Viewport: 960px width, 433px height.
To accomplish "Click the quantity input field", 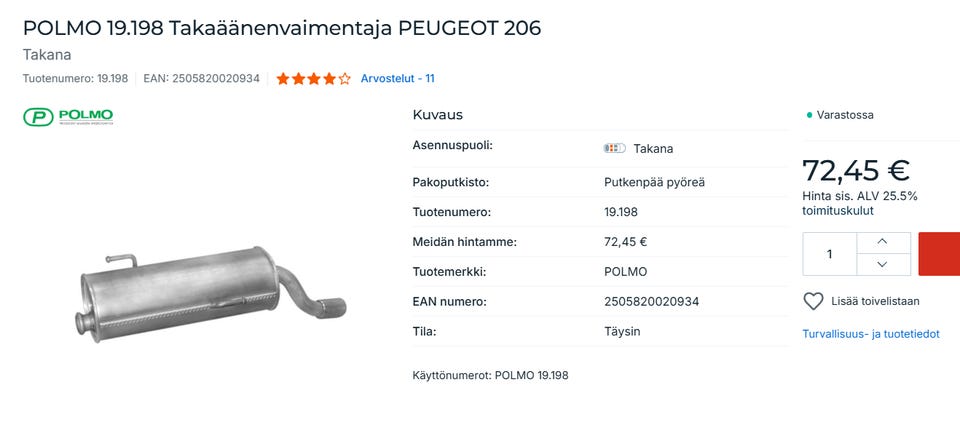I will click(829, 254).
